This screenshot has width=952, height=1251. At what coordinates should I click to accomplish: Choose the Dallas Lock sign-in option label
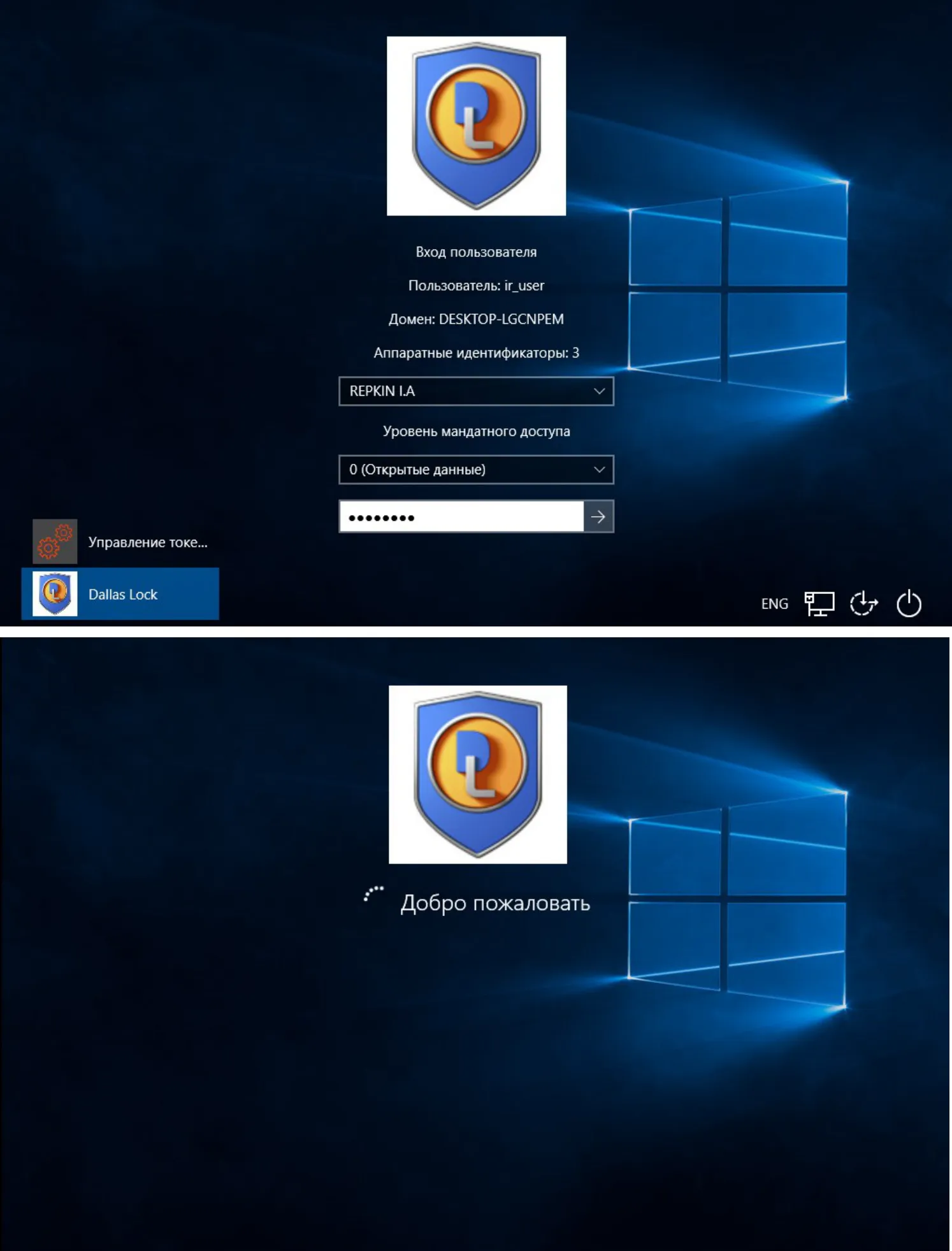[x=123, y=595]
